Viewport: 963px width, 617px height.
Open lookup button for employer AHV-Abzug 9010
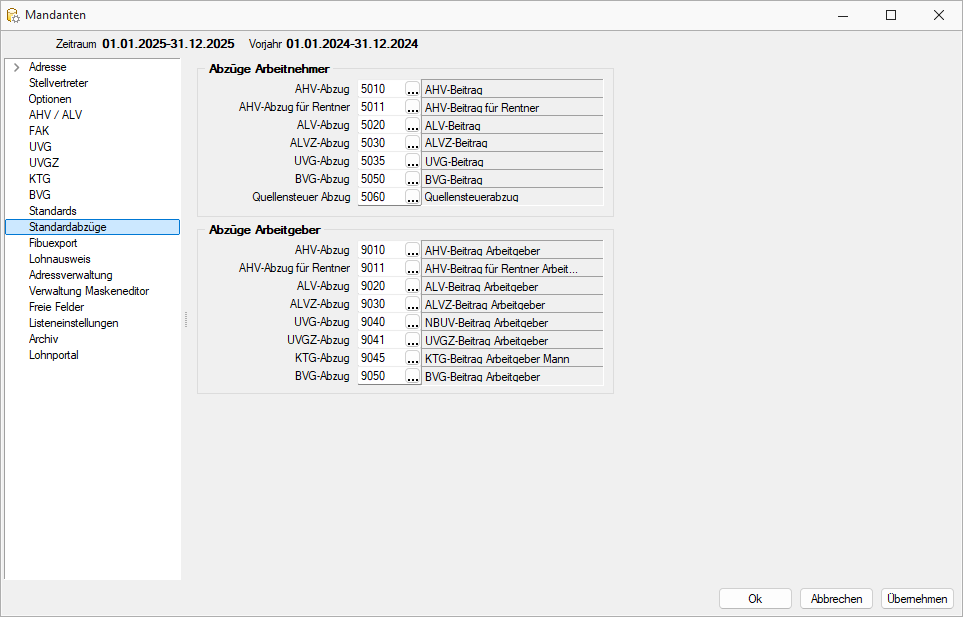coord(413,250)
